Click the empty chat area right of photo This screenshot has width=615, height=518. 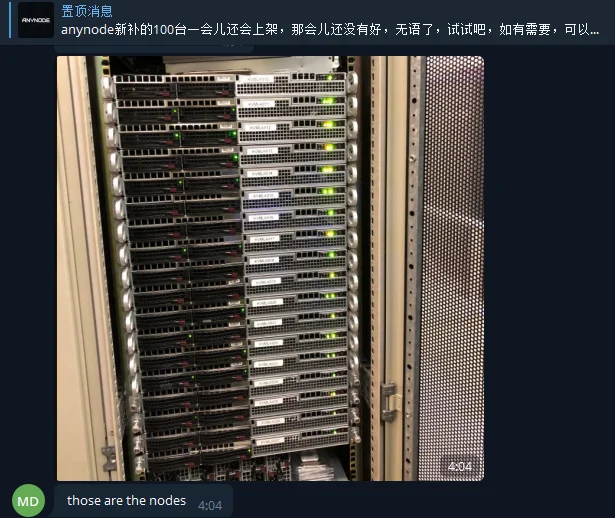pos(549,267)
